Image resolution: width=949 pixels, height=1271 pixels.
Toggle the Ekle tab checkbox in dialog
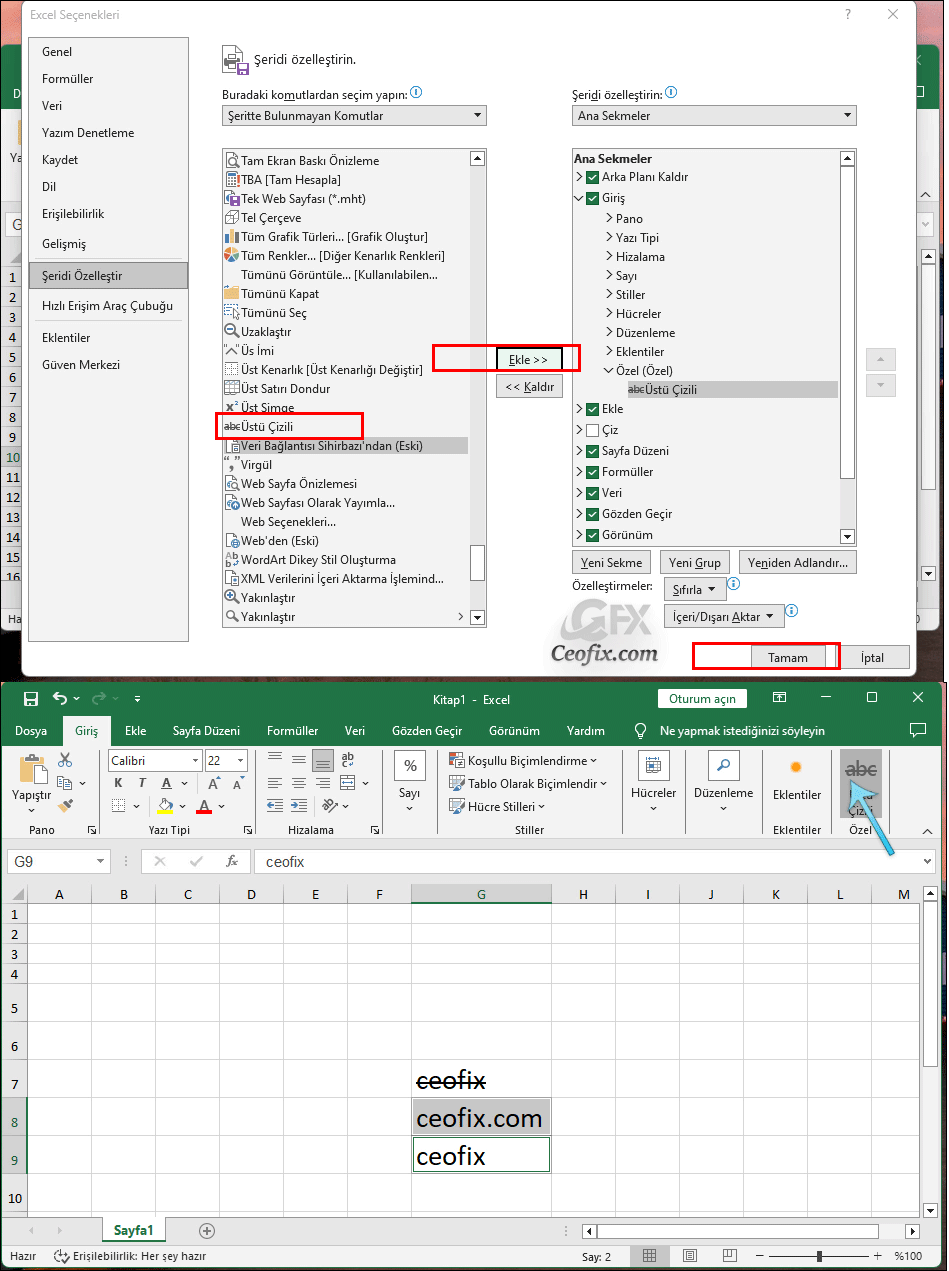[x=593, y=409]
